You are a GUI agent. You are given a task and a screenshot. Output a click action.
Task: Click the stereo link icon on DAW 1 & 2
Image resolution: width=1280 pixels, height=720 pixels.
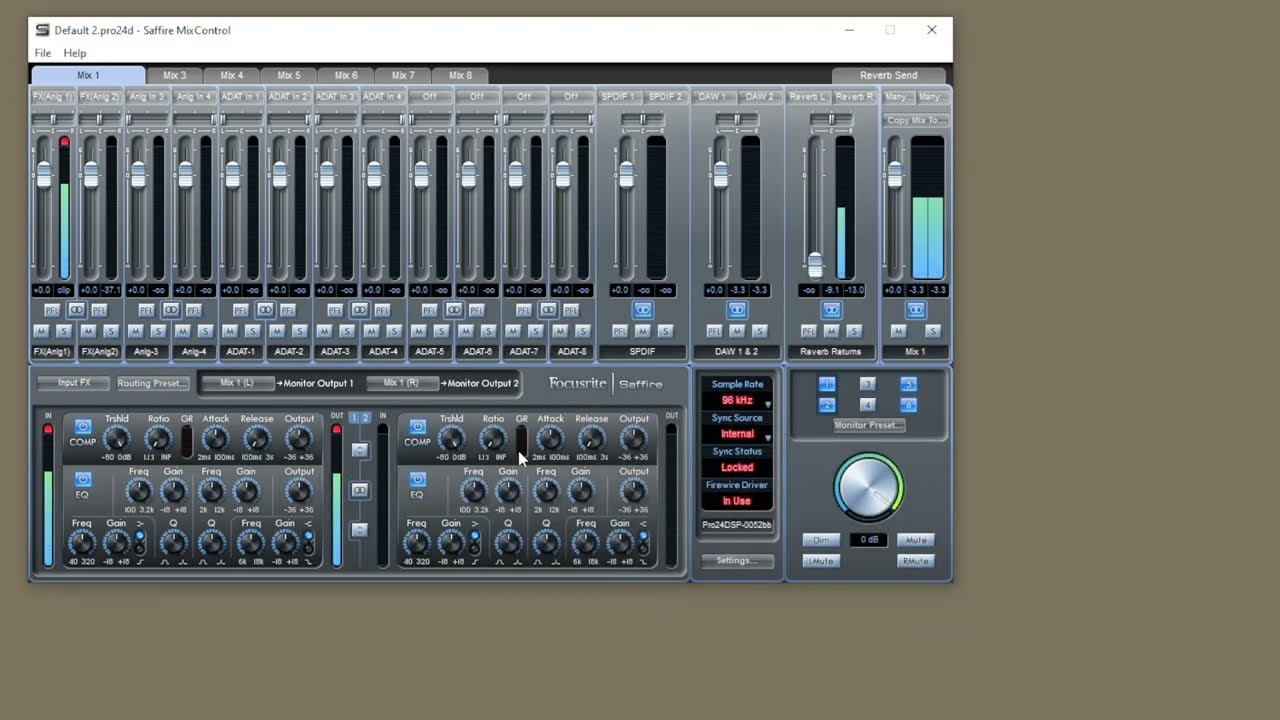[737, 310]
